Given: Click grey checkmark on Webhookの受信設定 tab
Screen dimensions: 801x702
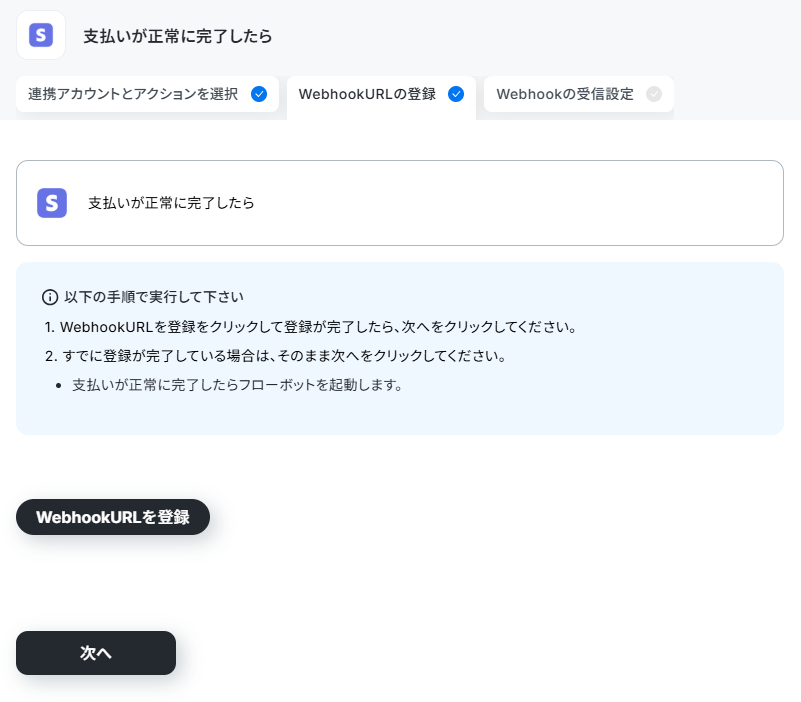Looking at the screenshot, I should coord(653,94).
